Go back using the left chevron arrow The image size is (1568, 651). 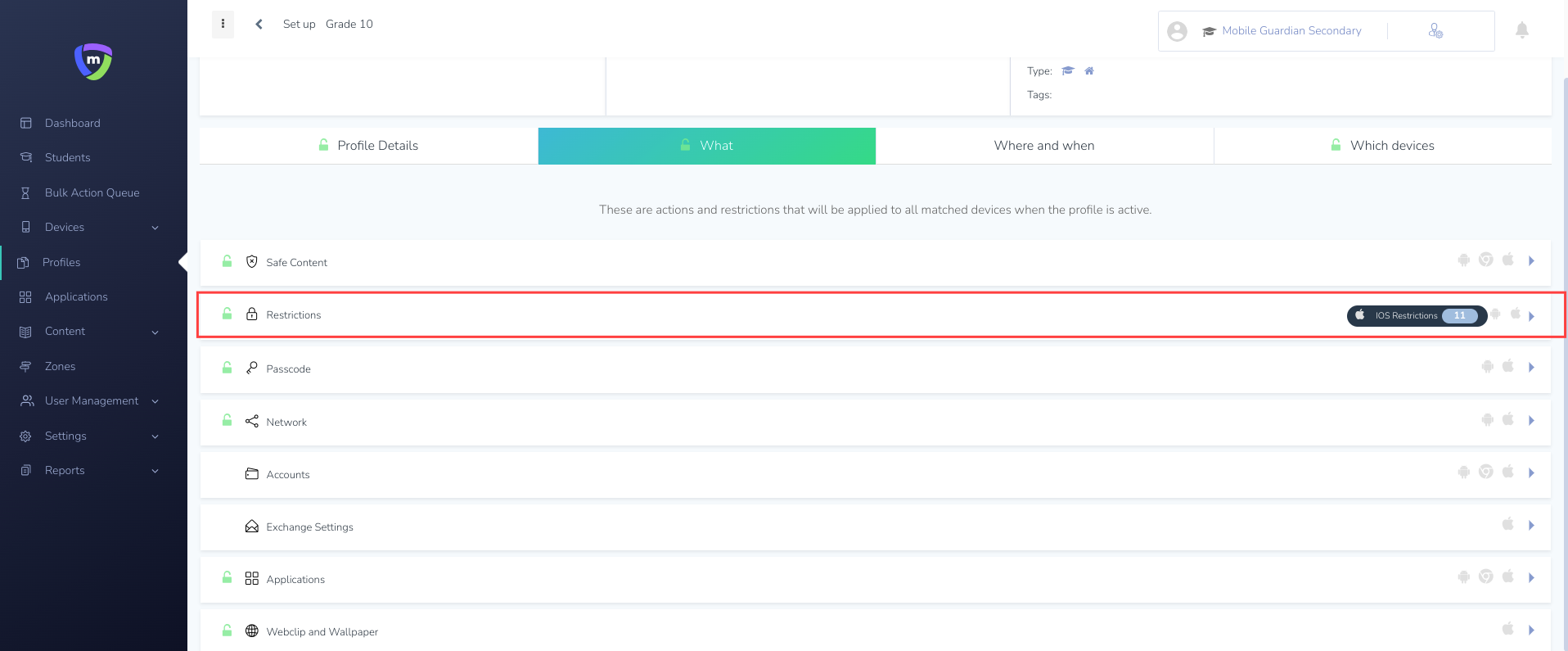pos(259,24)
